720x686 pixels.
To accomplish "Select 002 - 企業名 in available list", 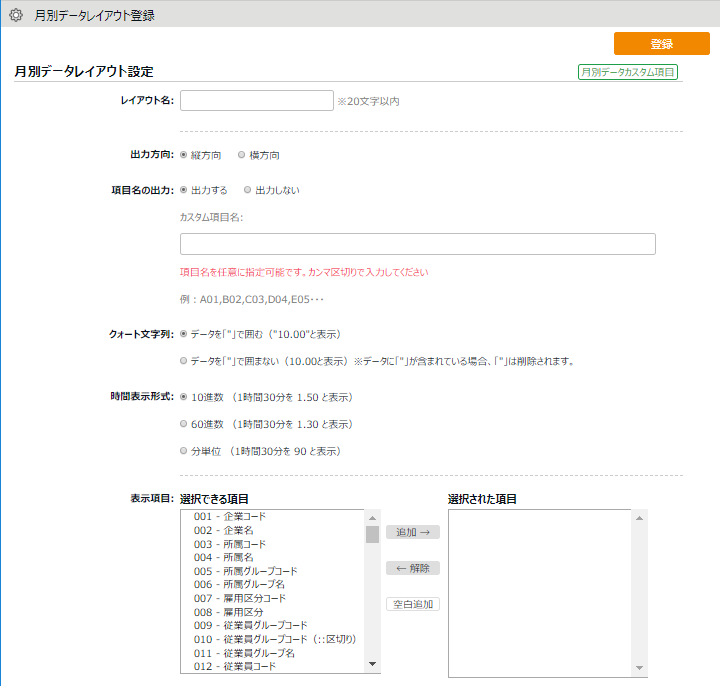I will 273,530.
